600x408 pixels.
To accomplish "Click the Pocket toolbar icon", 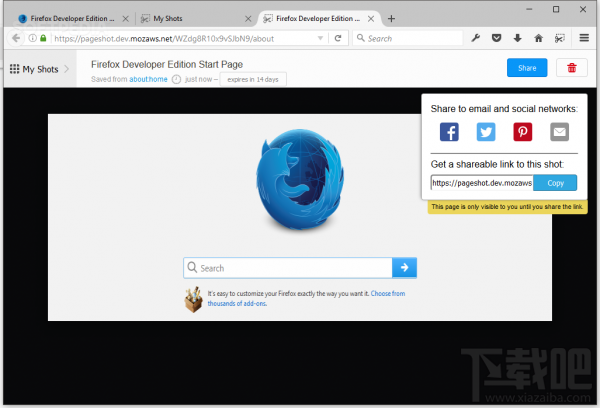I will (x=496, y=38).
